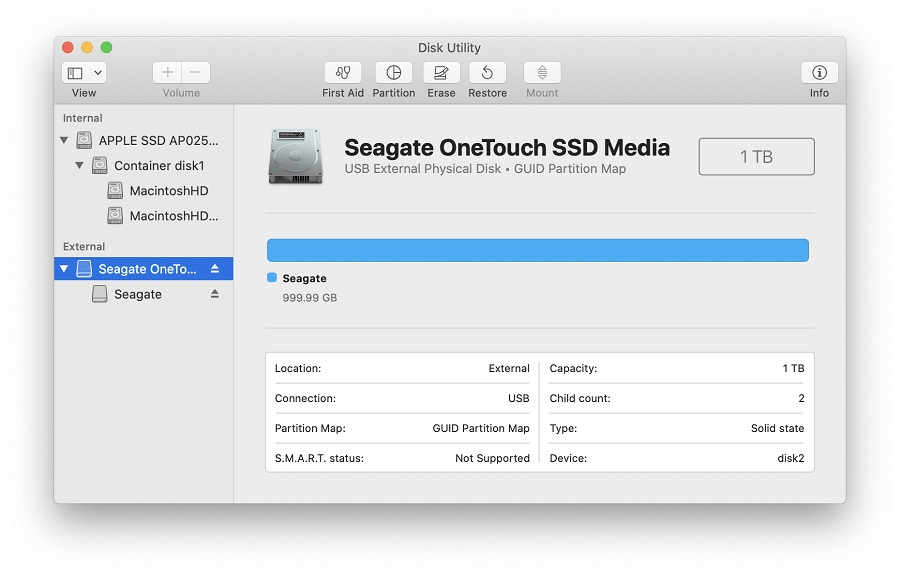Collapse the Seagate OneTouch disclosure triangle

(x=65, y=269)
